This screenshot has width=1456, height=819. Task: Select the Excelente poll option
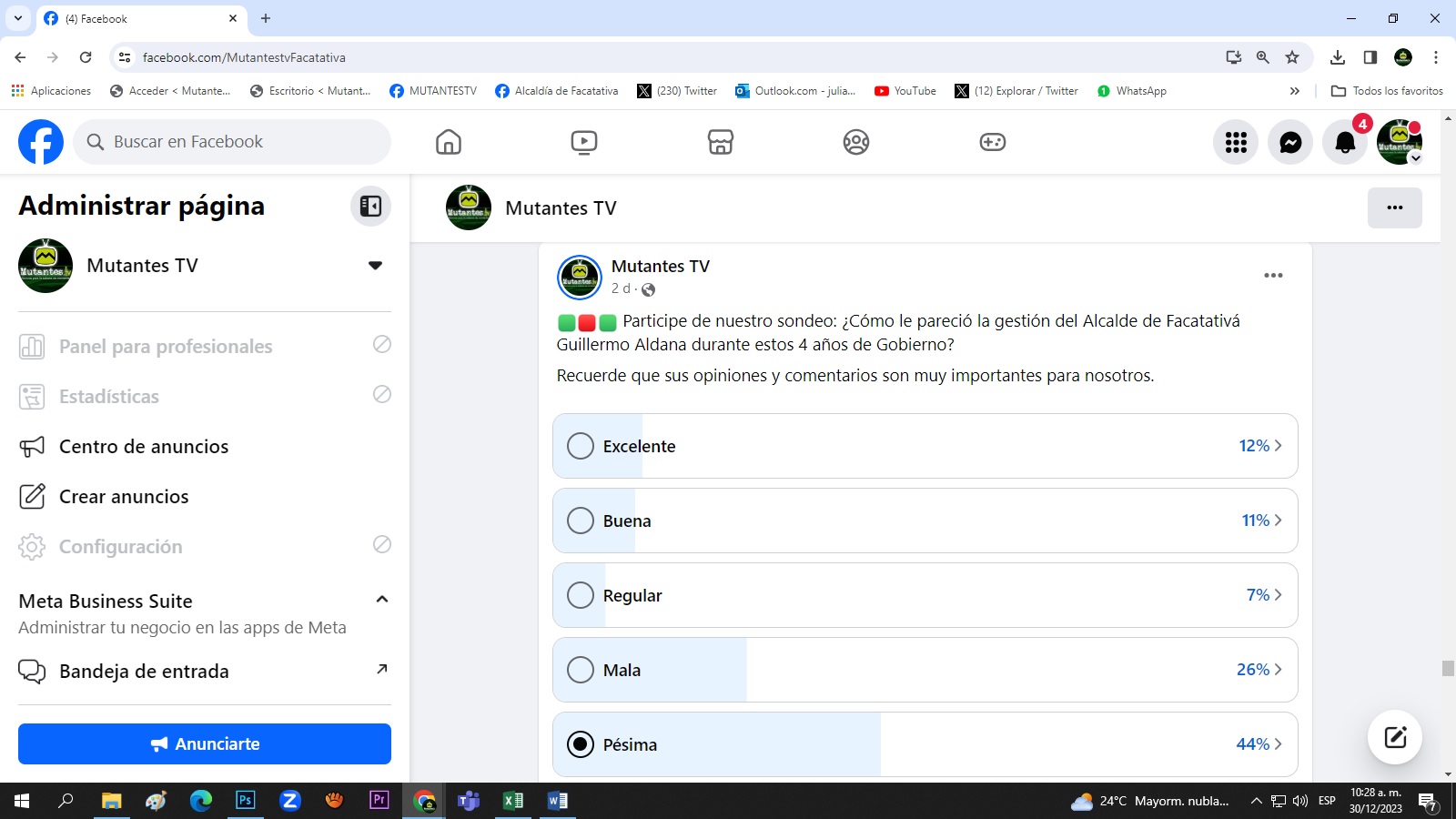point(581,446)
